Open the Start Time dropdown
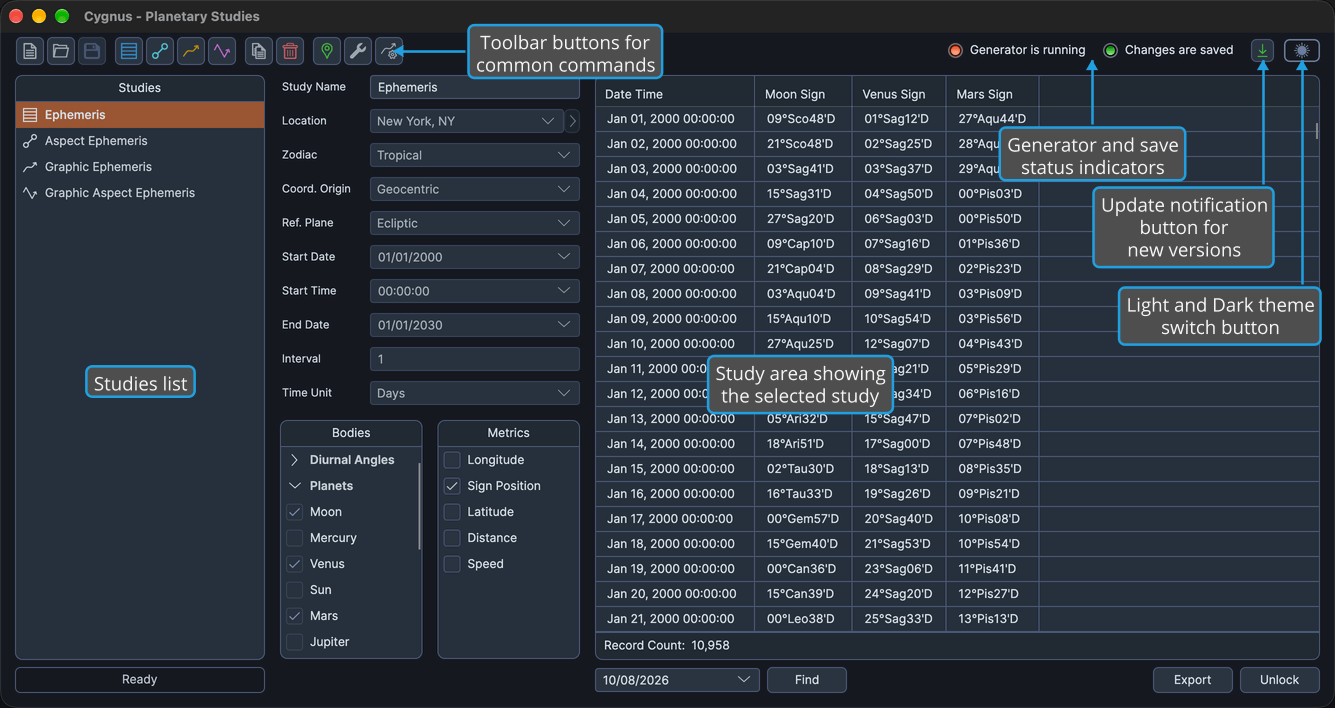Viewport: 1335px width, 708px height. coord(475,291)
